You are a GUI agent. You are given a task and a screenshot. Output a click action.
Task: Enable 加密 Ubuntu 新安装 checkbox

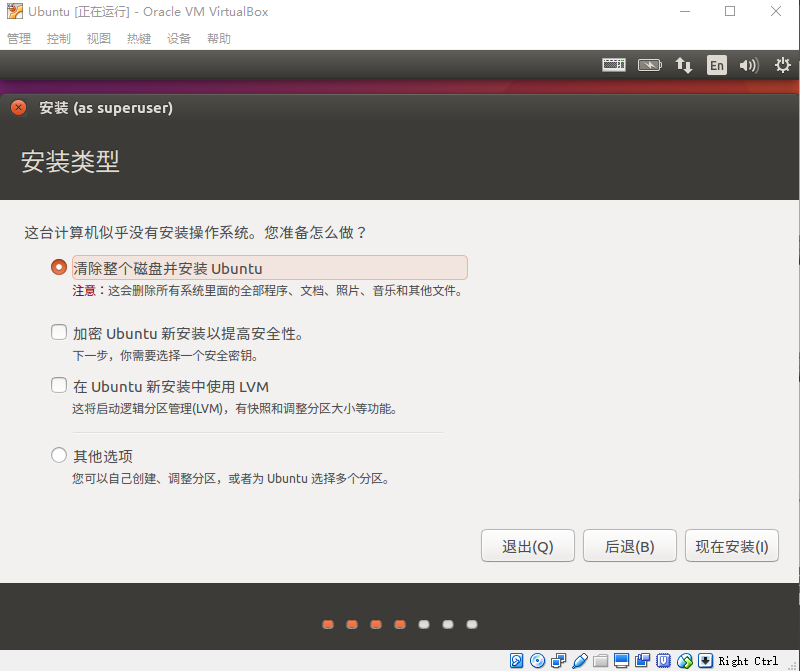coord(59,333)
